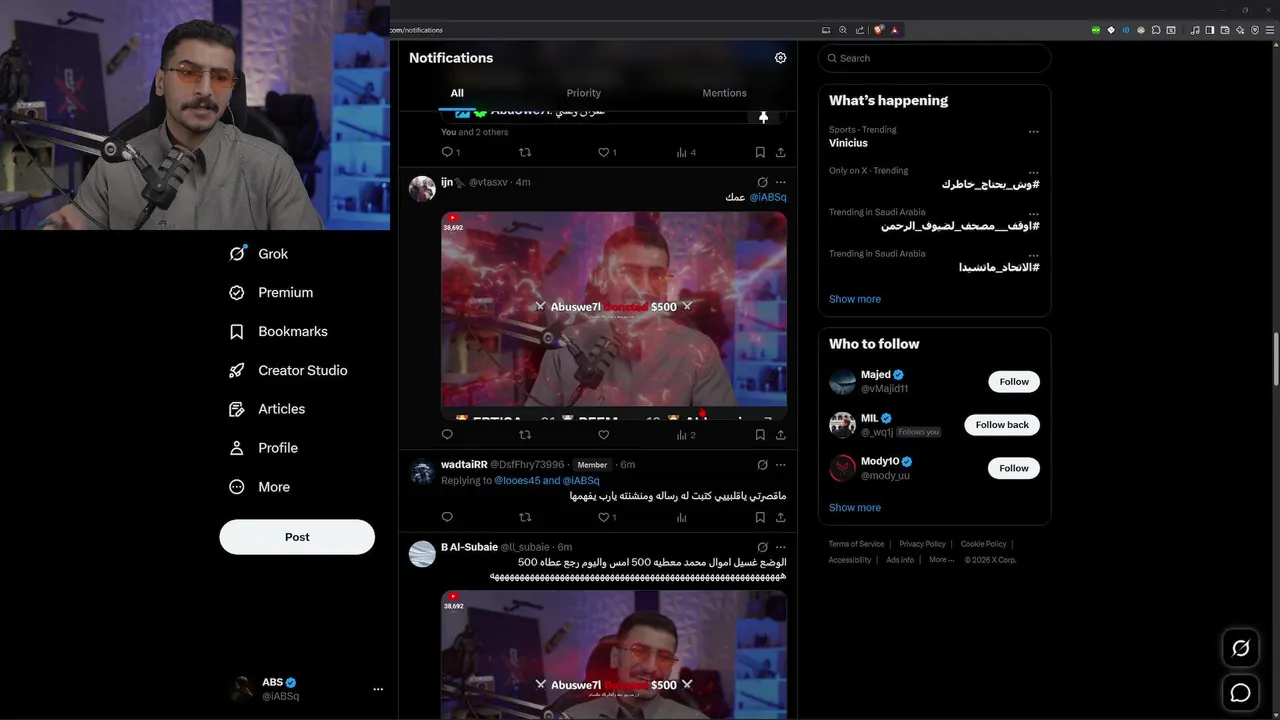Like wadtaiRR's post
1280x720 pixels.
(607, 517)
